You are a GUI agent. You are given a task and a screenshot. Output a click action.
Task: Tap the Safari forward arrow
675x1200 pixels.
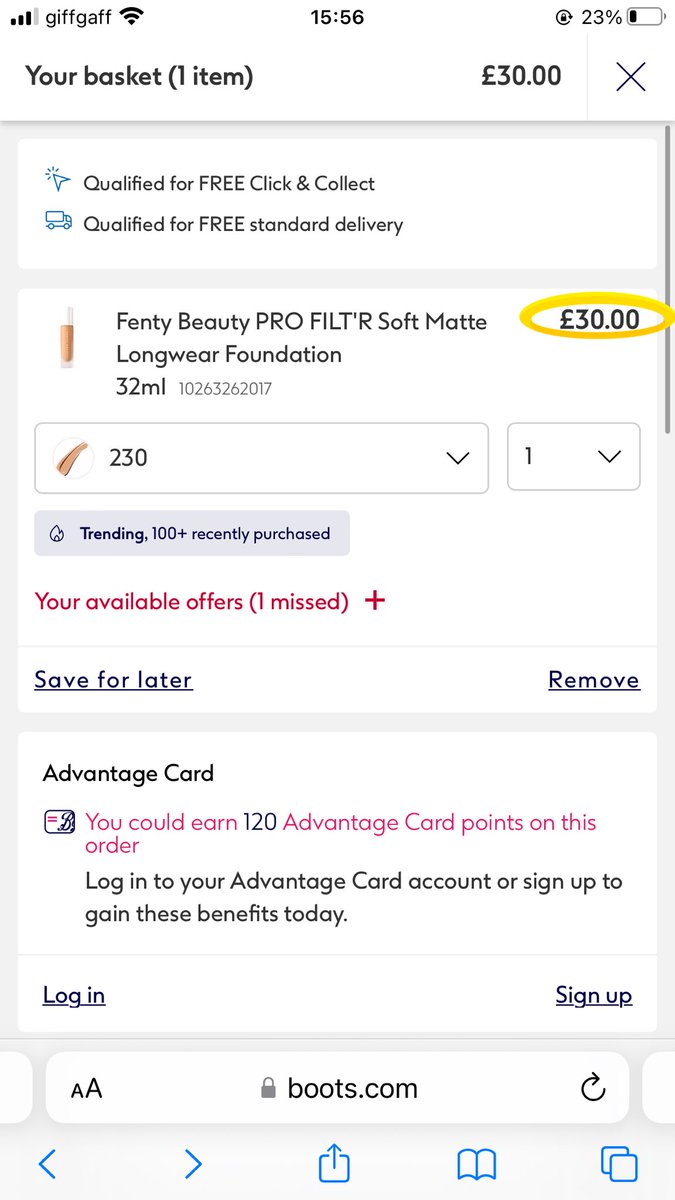click(193, 1163)
